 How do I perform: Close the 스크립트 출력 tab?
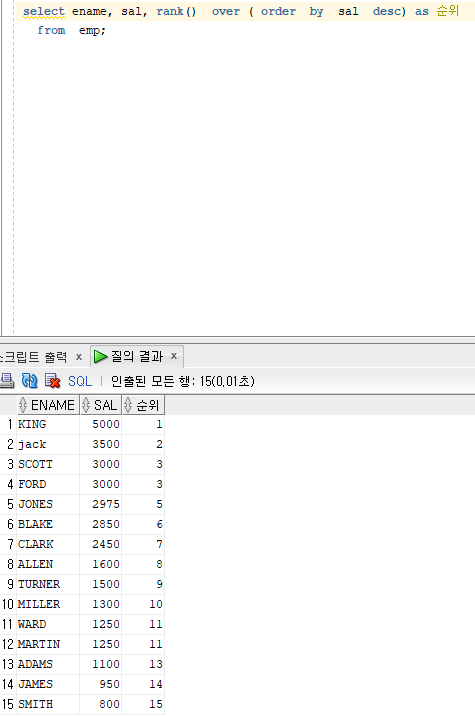pyautogui.click(x=79, y=357)
